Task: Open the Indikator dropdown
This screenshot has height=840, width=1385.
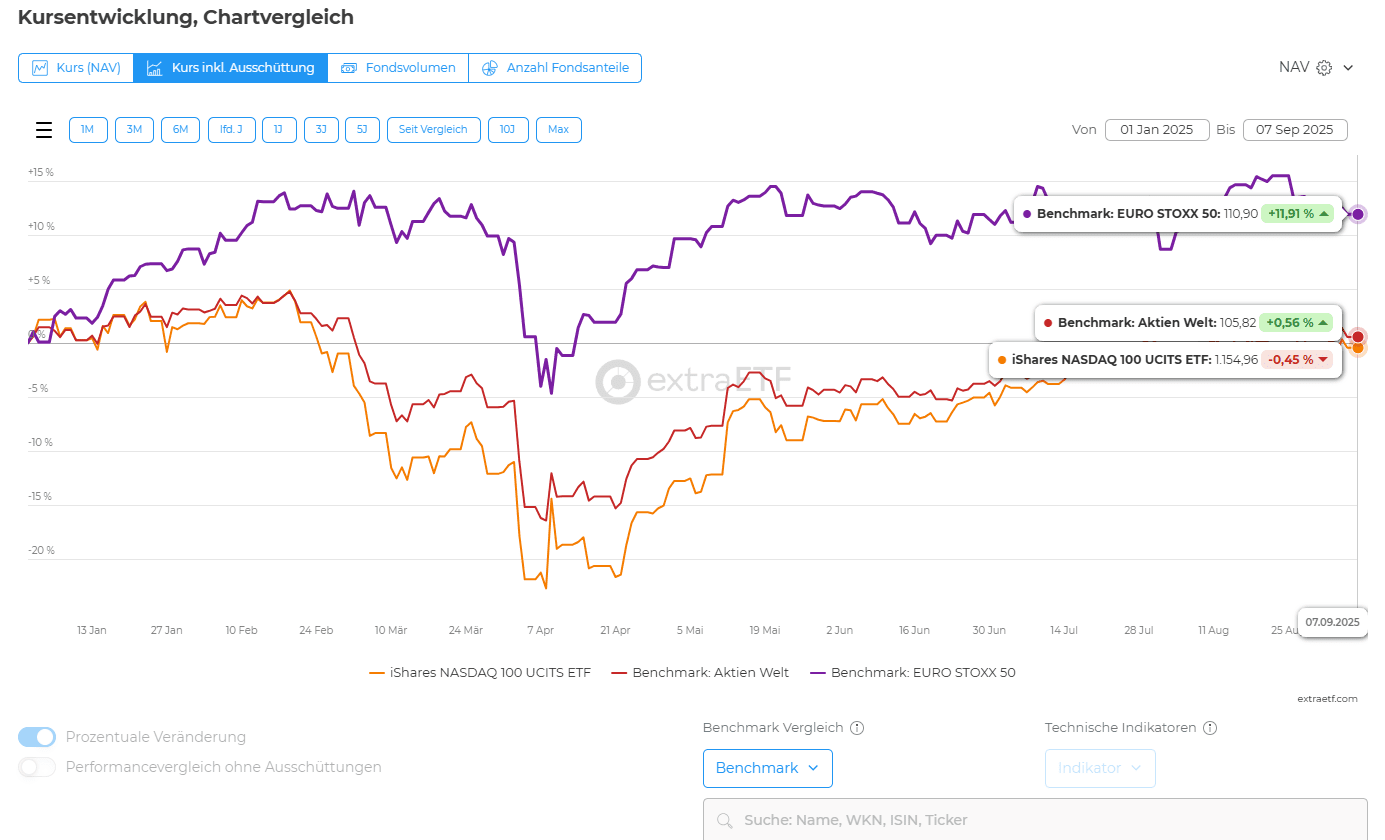Action: (1100, 768)
